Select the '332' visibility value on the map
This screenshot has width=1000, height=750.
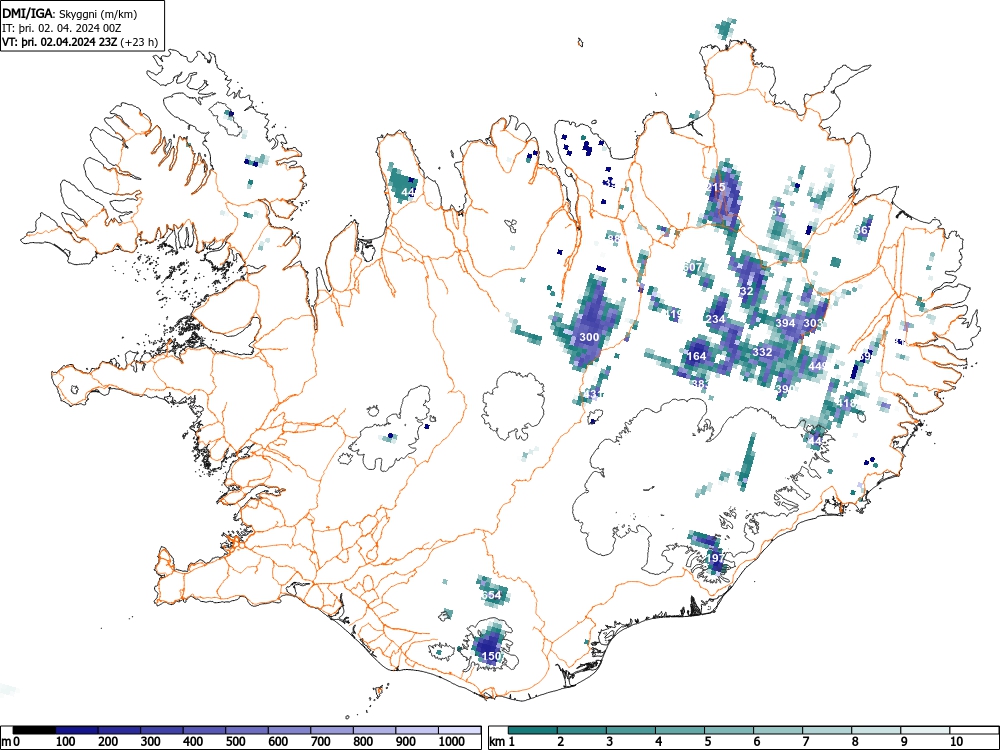pos(762,352)
